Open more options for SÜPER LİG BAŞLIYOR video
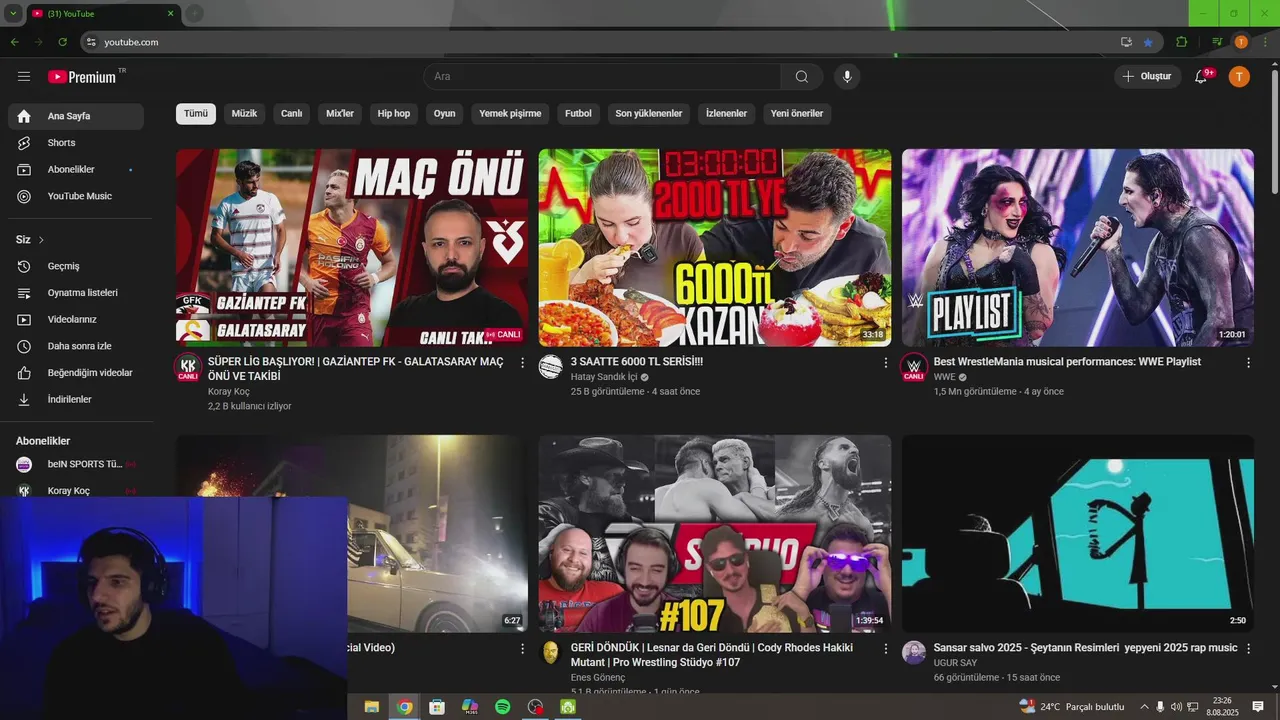The width and height of the screenshot is (1280, 720). pos(522,363)
